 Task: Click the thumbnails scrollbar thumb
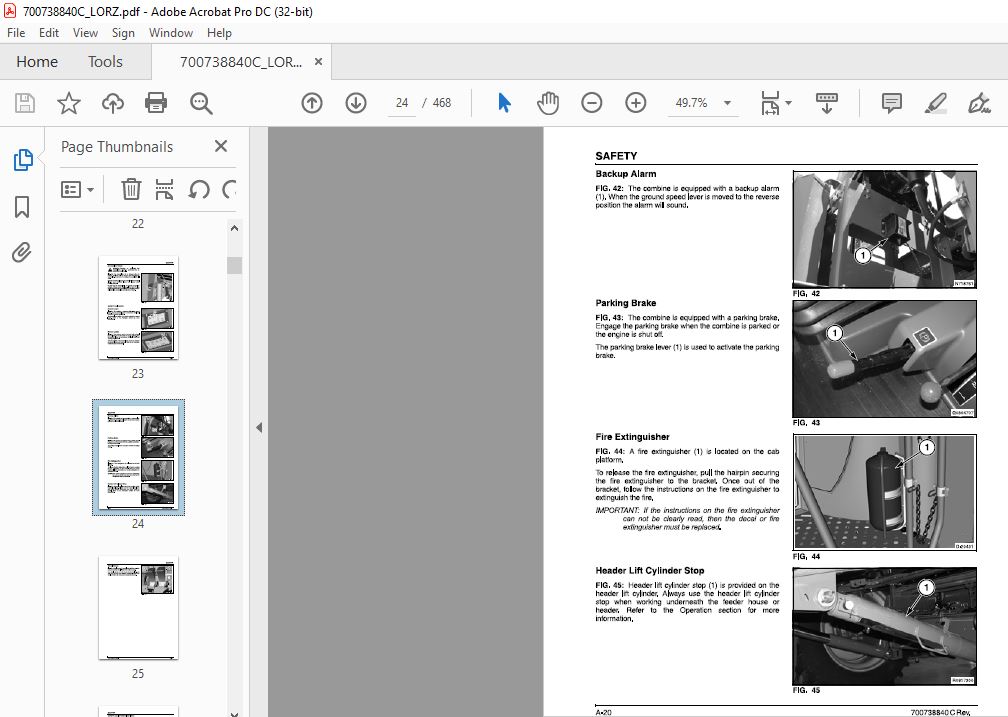pos(235,265)
